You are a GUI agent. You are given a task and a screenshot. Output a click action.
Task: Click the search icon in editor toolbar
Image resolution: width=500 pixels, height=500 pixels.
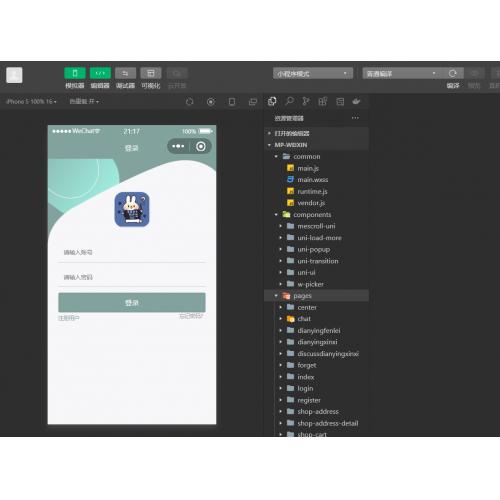coord(289,101)
